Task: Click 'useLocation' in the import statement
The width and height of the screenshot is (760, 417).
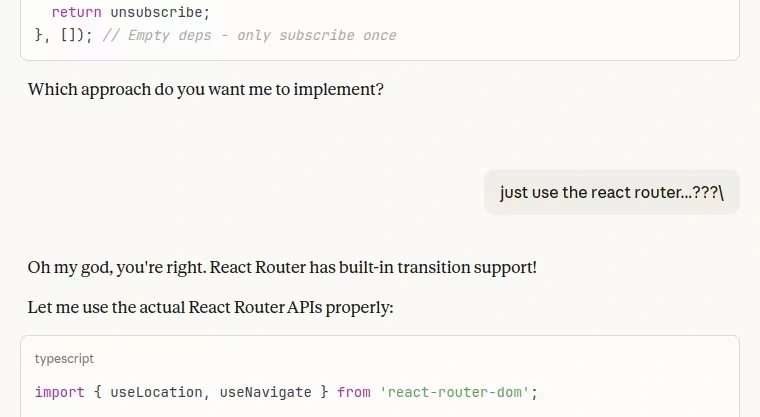Action: 152,392
